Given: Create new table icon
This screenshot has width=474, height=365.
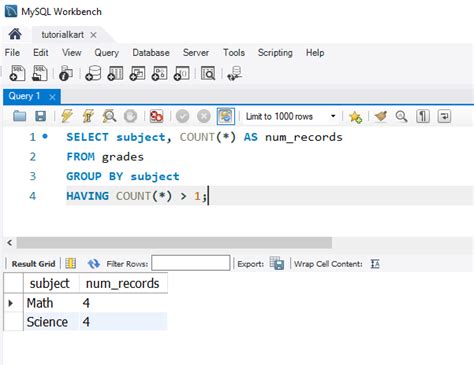Looking at the screenshot, I should (115, 73).
